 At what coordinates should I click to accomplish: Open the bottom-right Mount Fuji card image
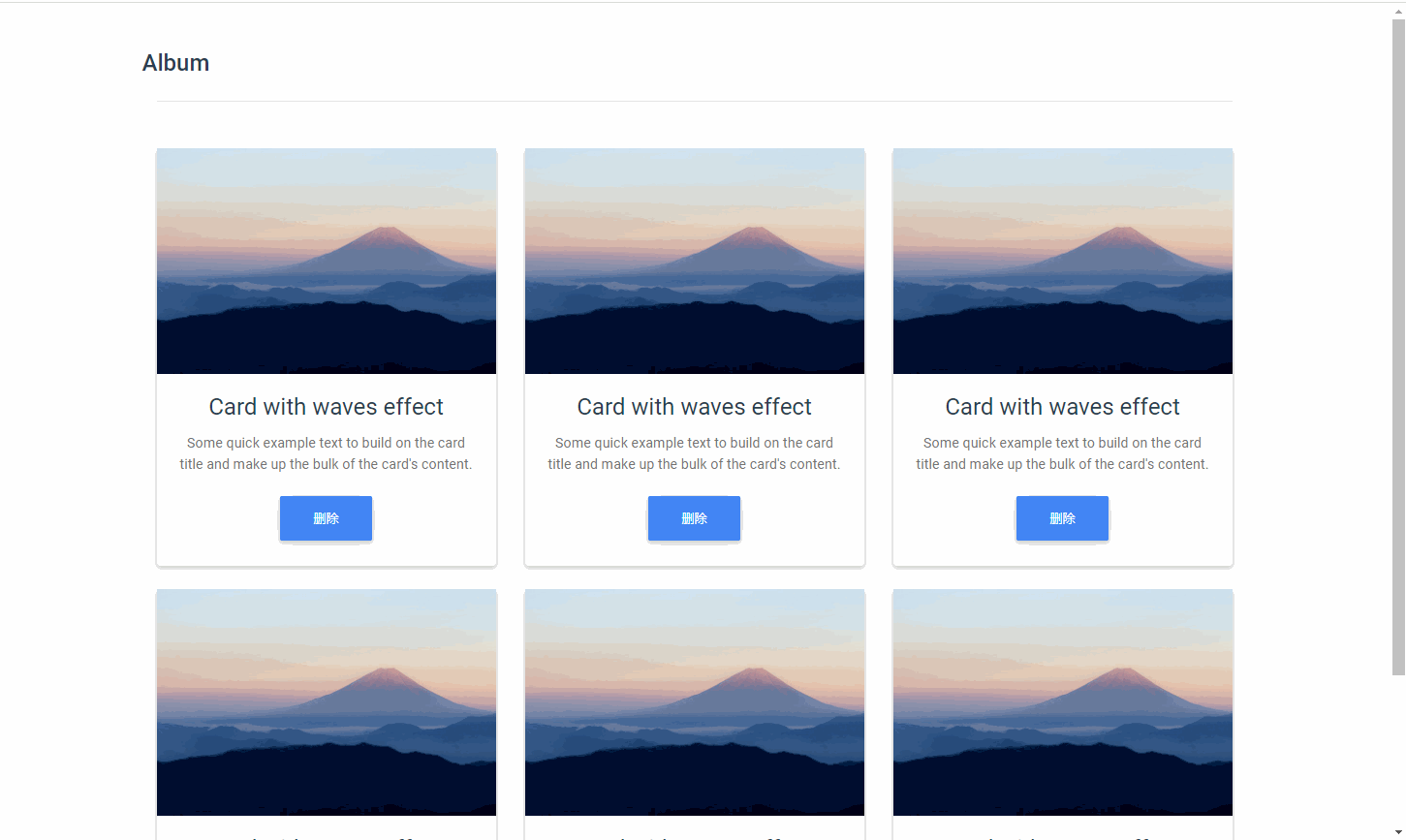coord(1063,702)
